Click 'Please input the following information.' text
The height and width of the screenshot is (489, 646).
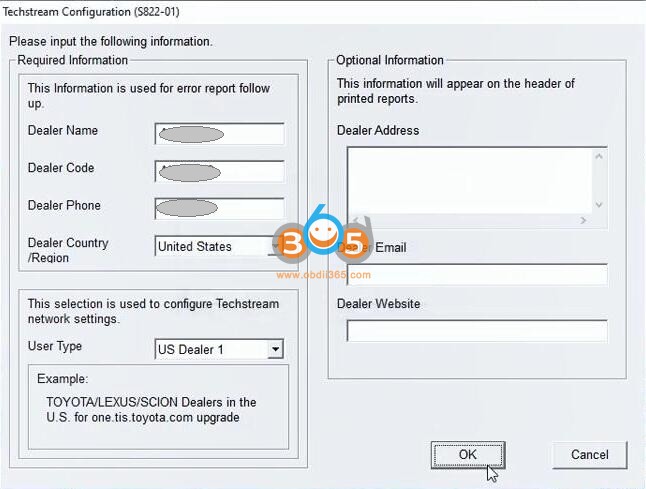111,42
